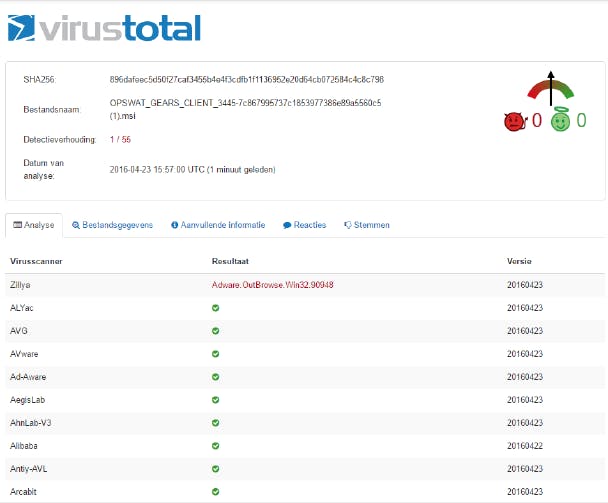Click the ALYac scanner name

22,308
